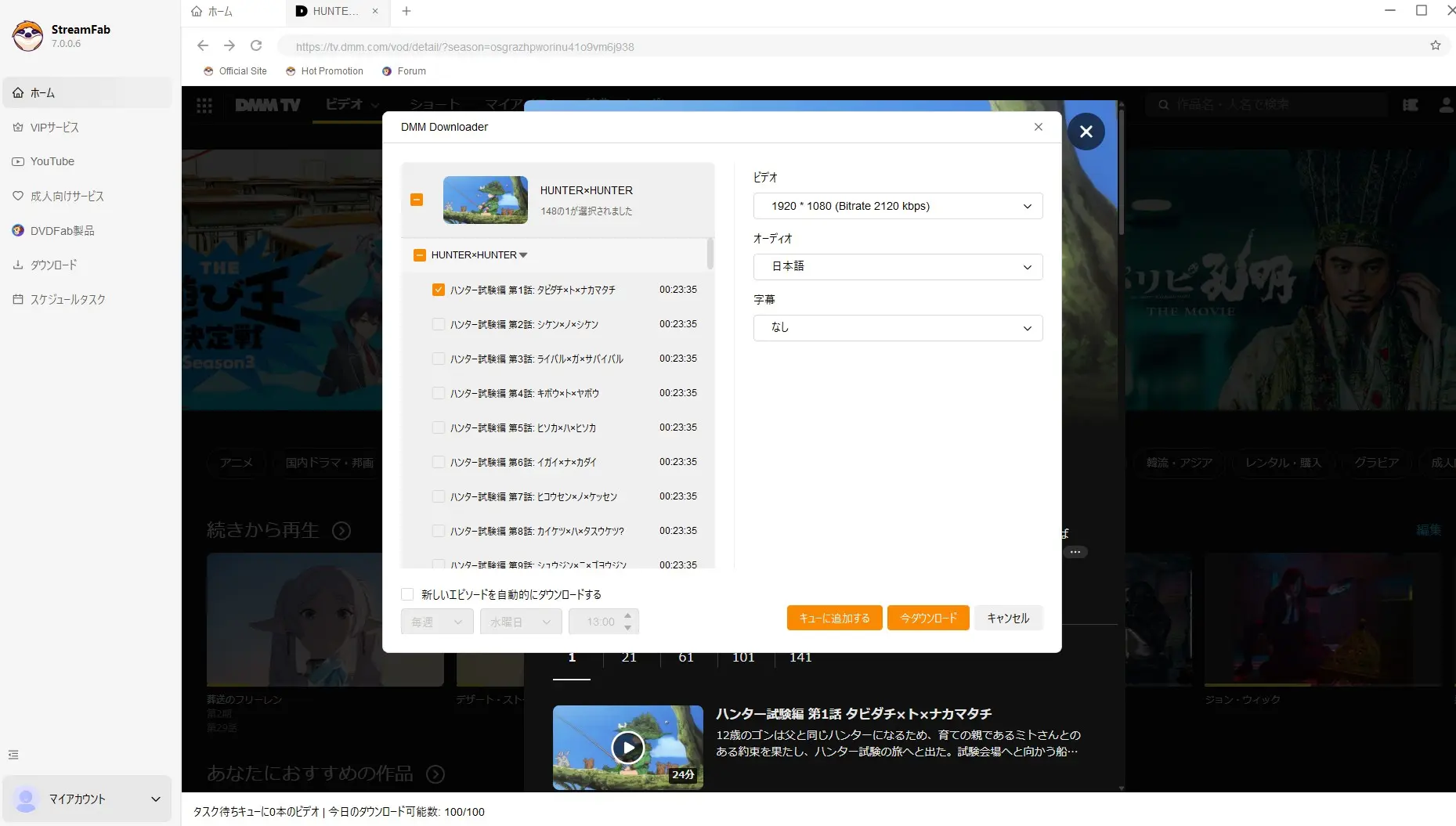The height and width of the screenshot is (826, 1456).
Task: Open the ビデオ menu dropdown in DMM TV
Action: pyautogui.click(x=352, y=104)
